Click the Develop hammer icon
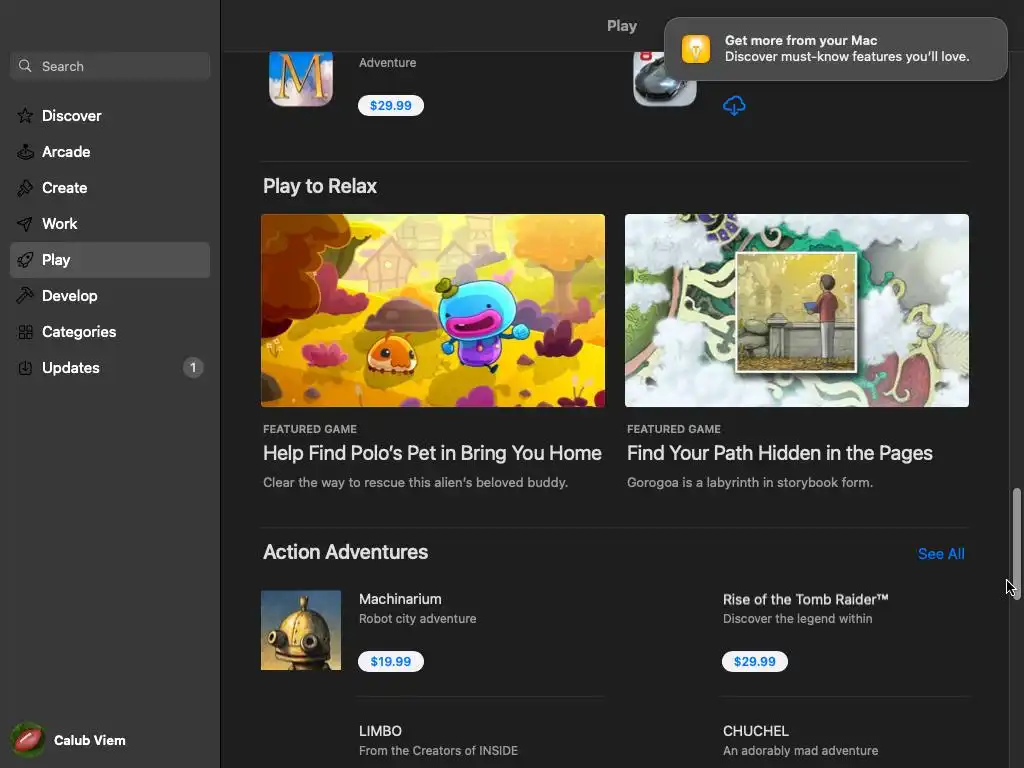This screenshot has width=1024, height=768. [x=25, y=296]
